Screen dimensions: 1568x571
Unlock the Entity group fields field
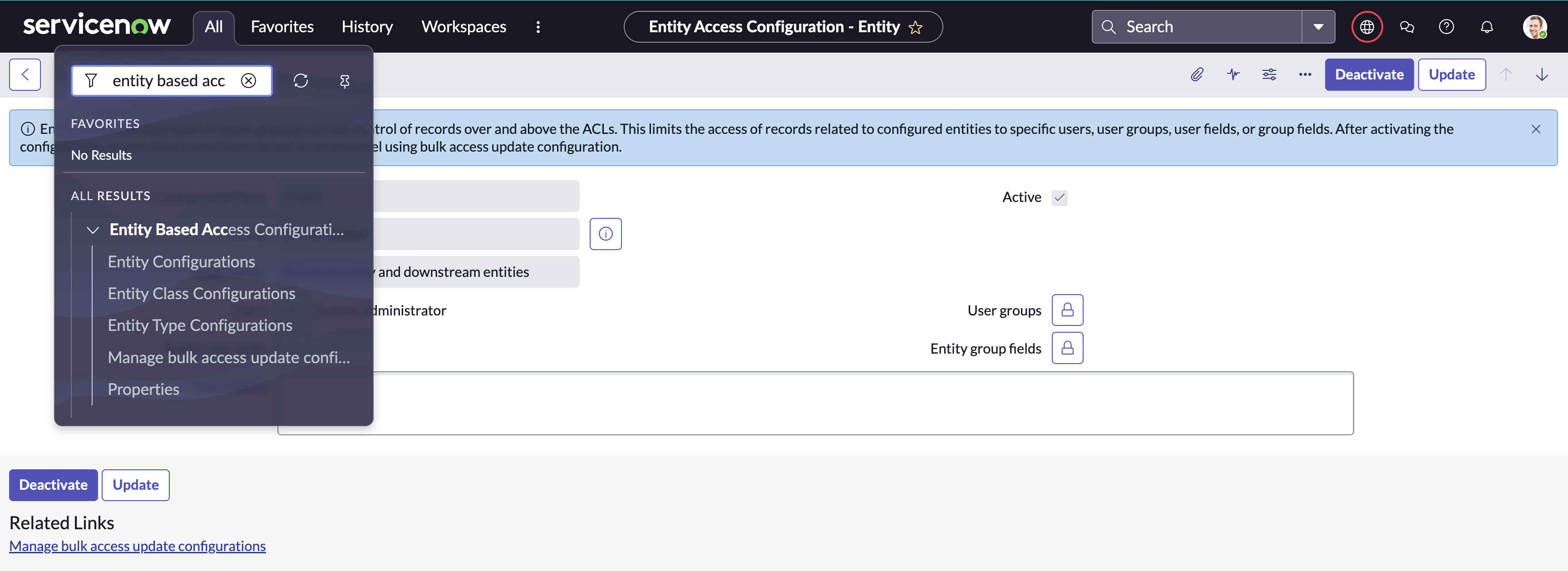tap(1067, 348)
